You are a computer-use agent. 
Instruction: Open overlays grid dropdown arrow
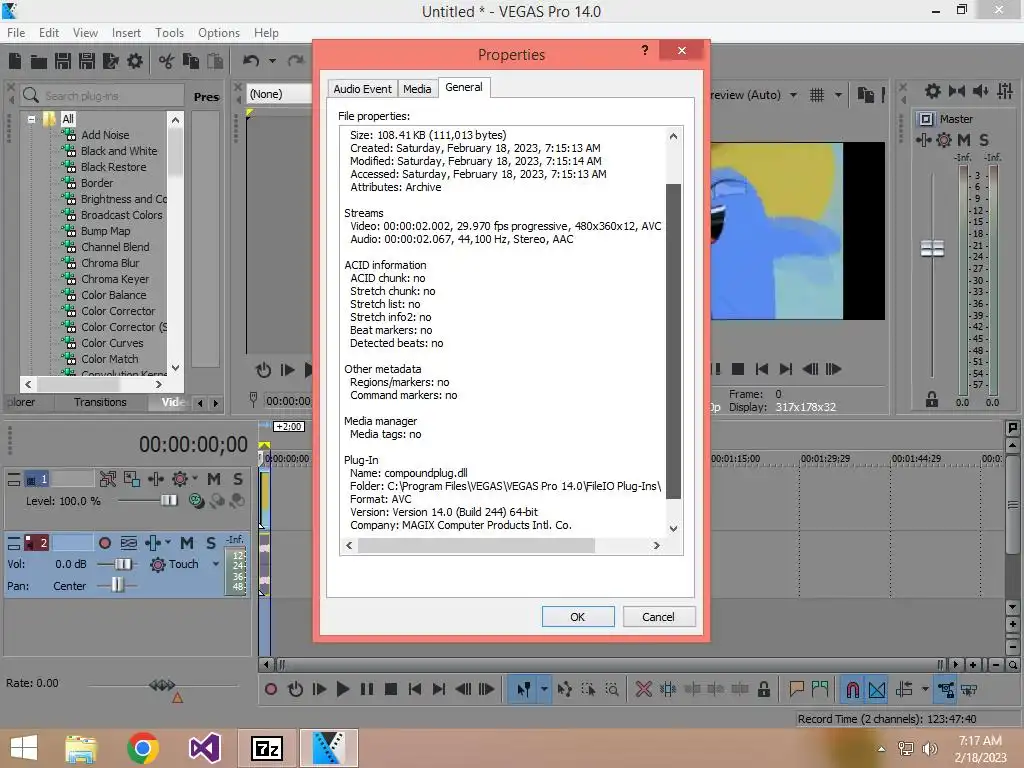pyautogui.click(x=838, y=95)
